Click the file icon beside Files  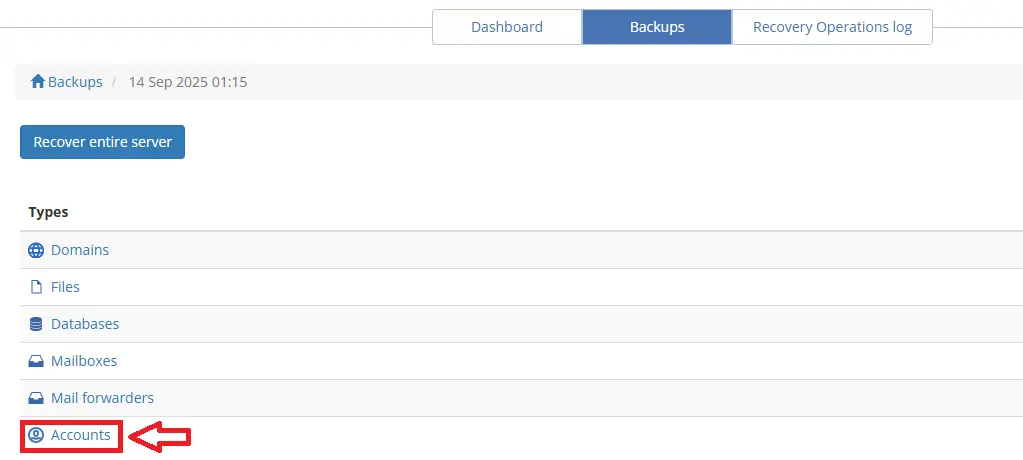37,287
